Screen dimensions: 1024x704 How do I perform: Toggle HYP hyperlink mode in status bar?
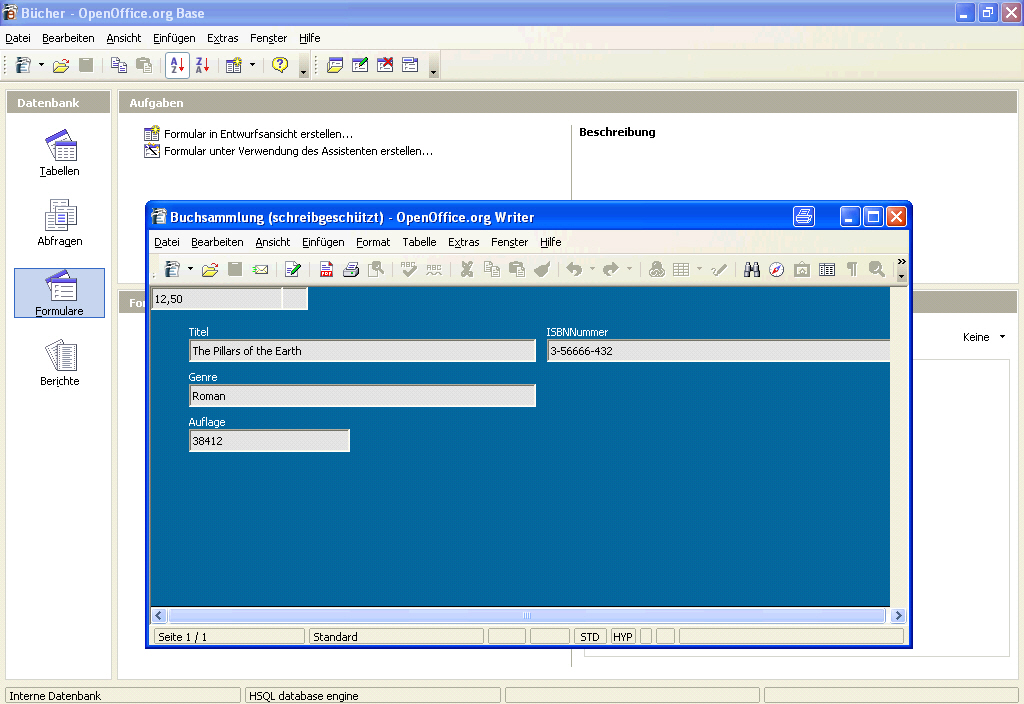coord(622,637)
